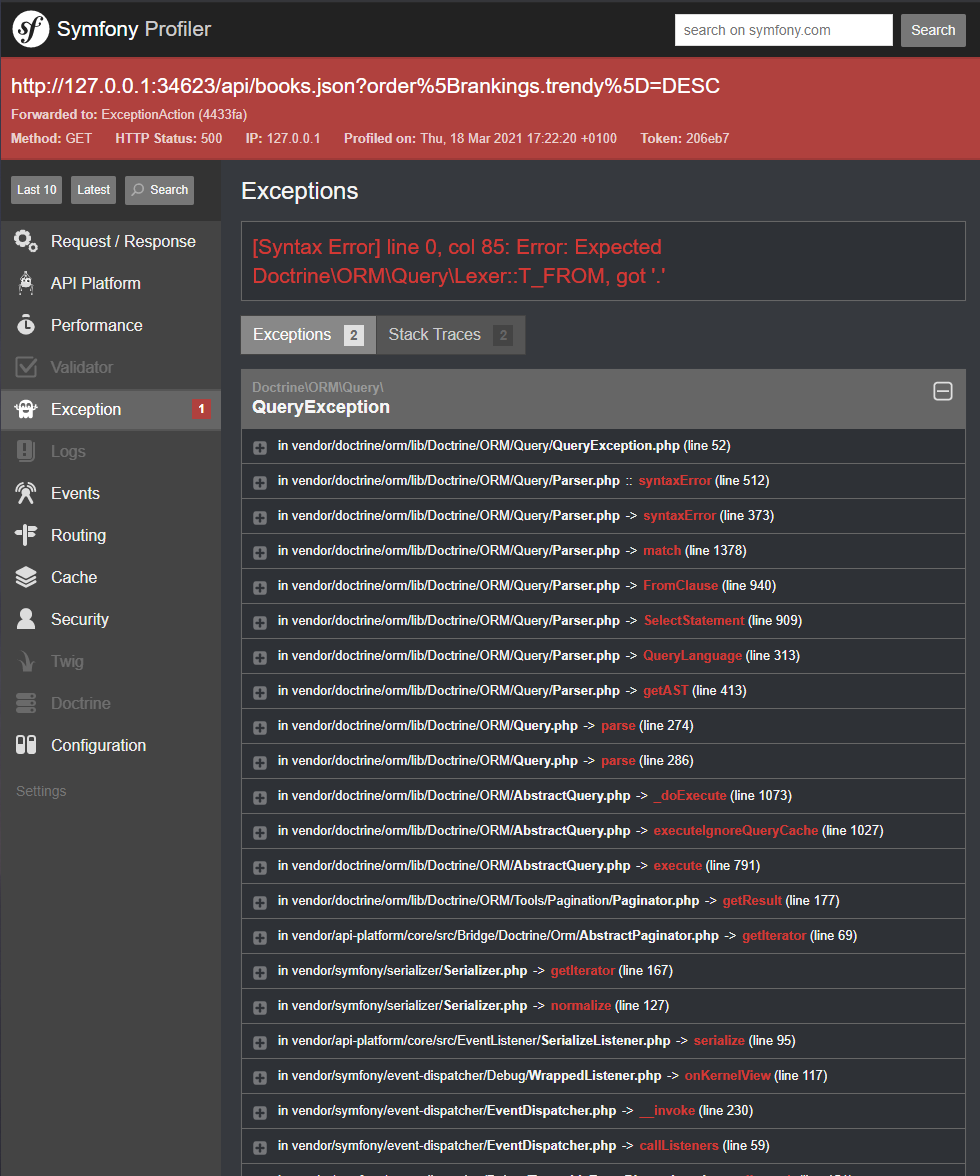This screenshot has height=1176, width=980.
Task: Open the API Platform panel
Action: point(111,284)
